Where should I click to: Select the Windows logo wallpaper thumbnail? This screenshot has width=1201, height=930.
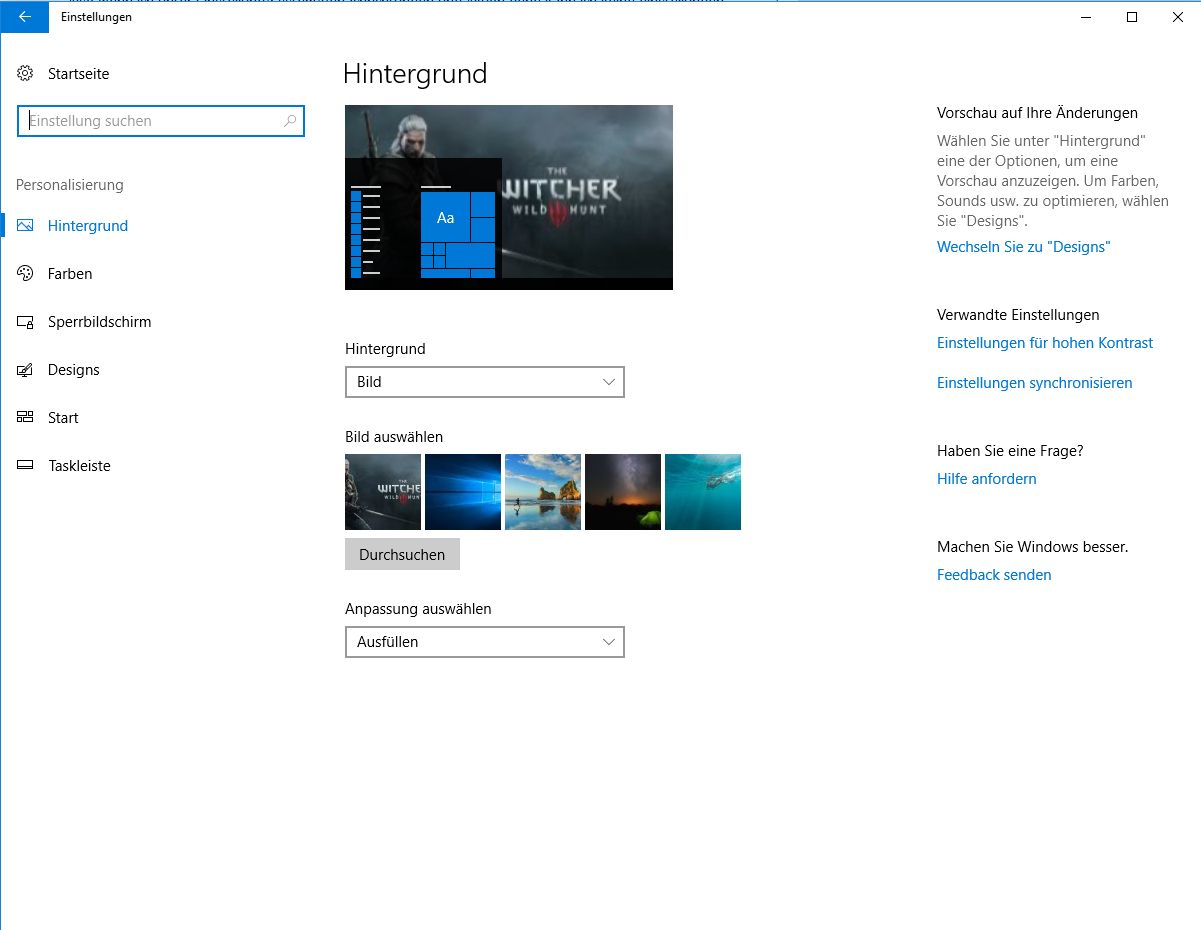pyautogui.click(x=463, y=492)
